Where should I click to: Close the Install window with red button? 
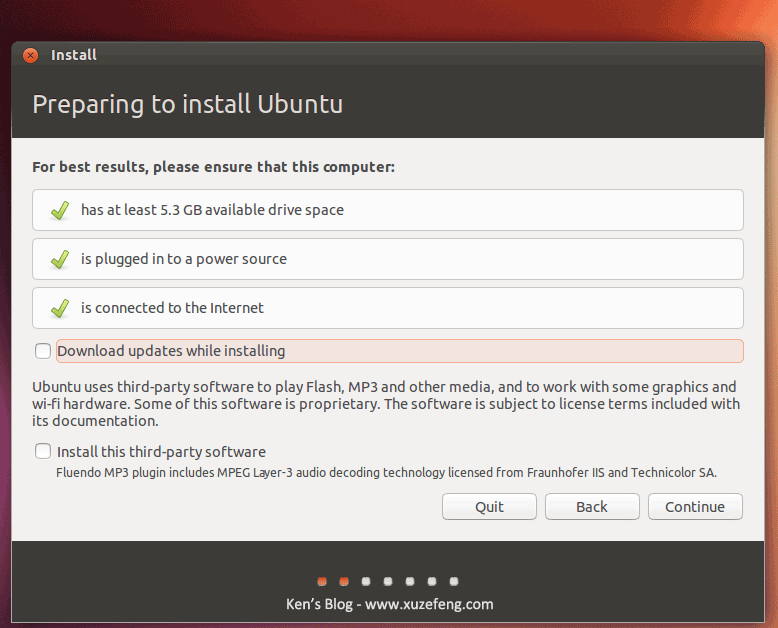31,55
